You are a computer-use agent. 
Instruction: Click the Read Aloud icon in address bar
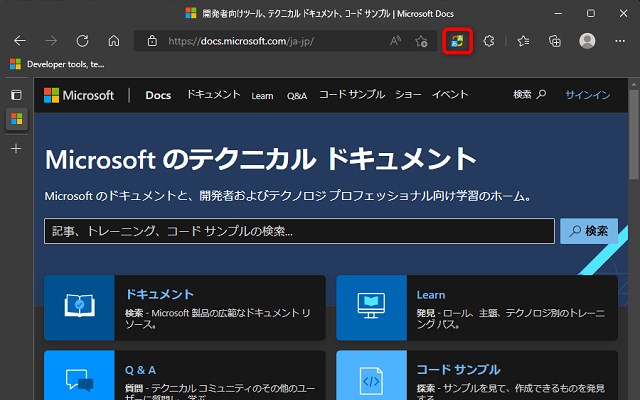tap(395, 41)
